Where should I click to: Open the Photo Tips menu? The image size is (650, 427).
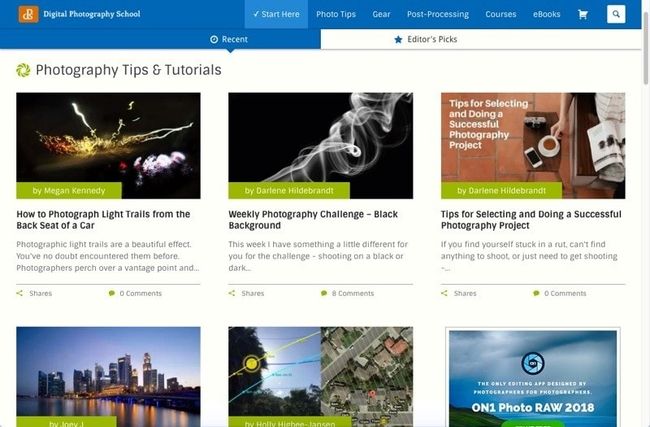336,14
